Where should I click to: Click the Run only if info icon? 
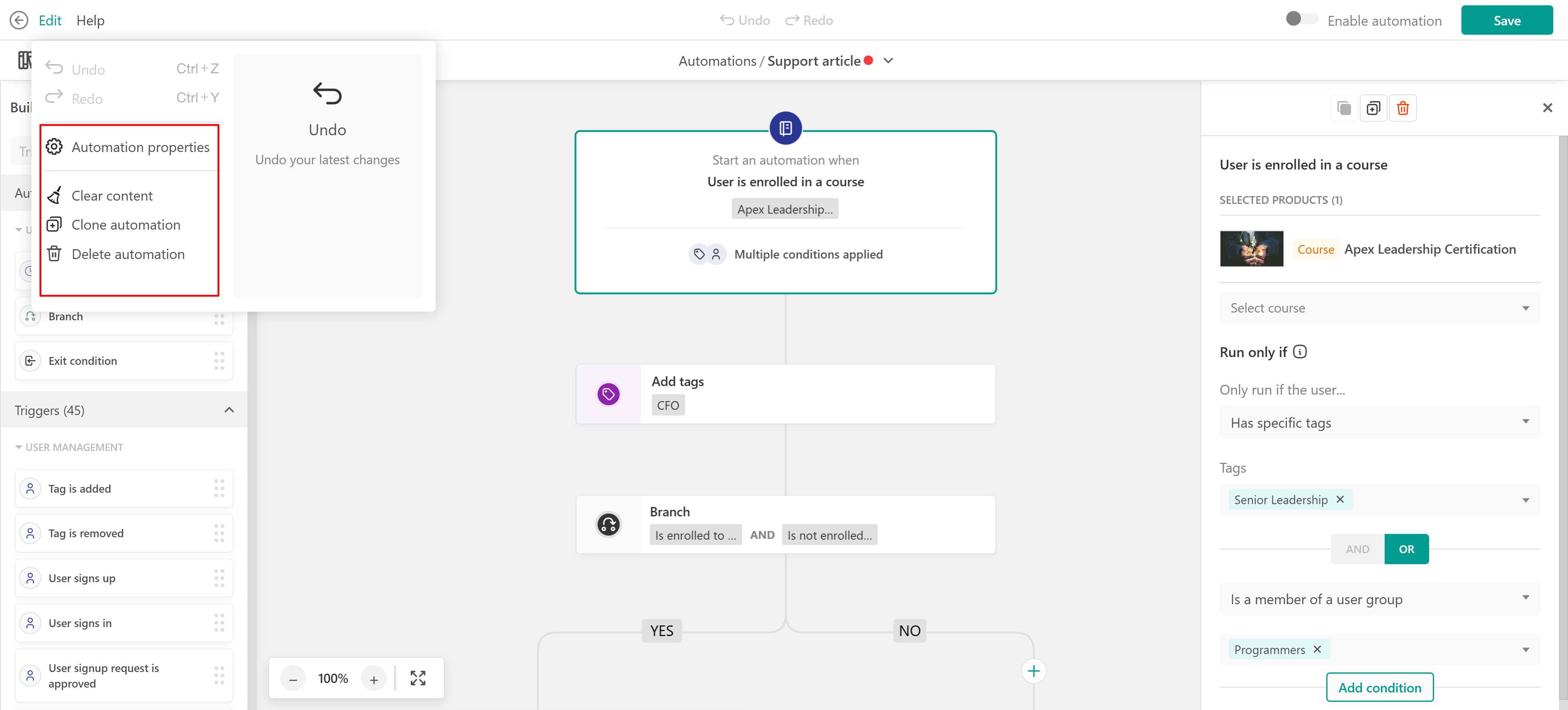1300,352
